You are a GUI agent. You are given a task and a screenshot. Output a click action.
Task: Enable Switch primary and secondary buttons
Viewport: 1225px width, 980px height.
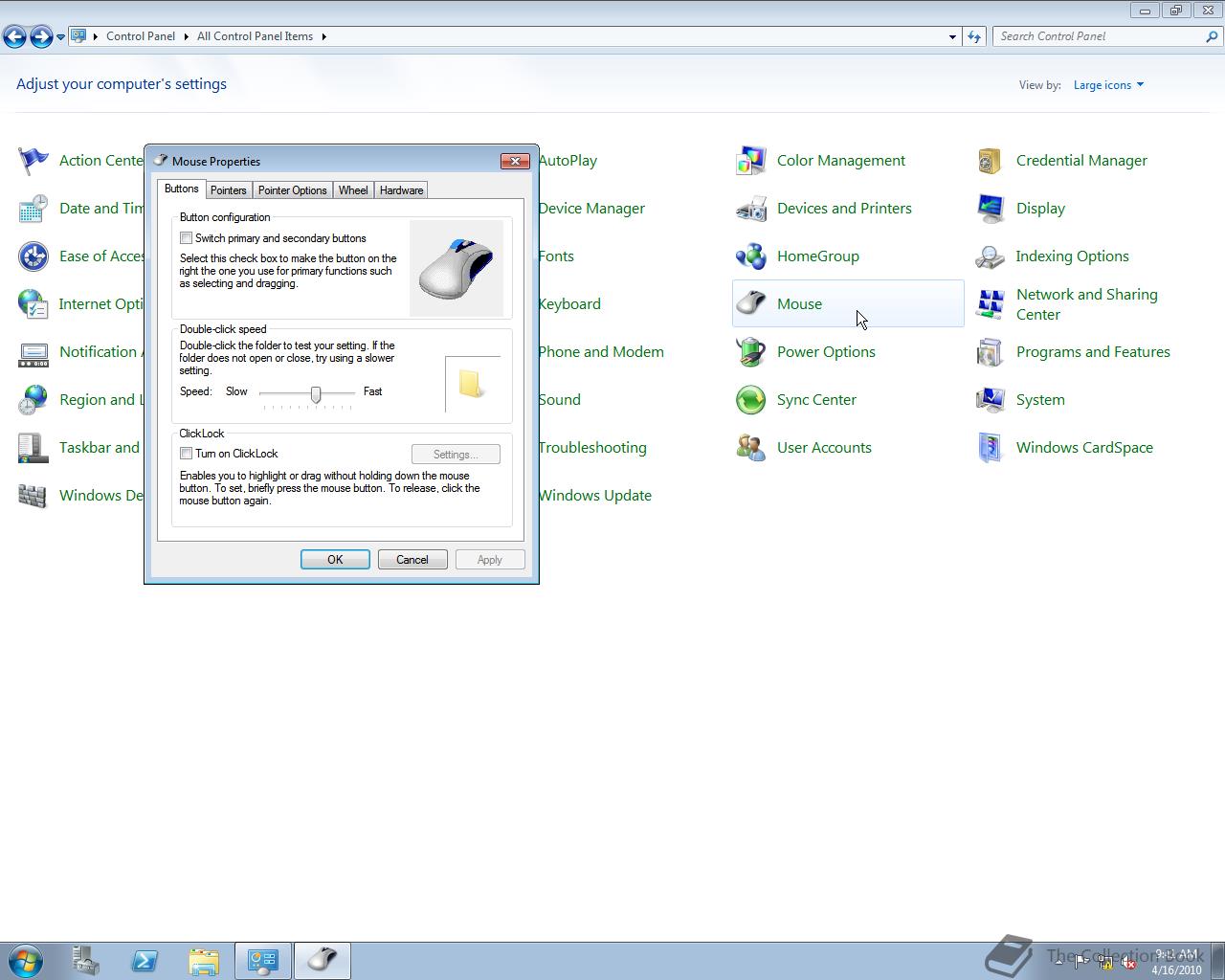(187, 238)
